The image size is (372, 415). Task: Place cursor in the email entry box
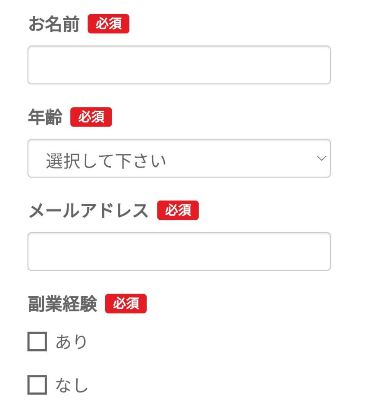coord(179,251)
